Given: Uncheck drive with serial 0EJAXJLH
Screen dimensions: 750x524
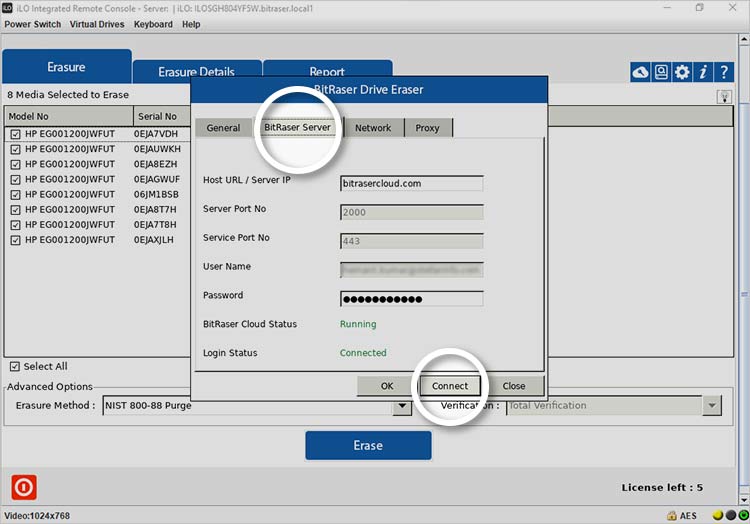Looking at the screenshot, I should click(15, 240).
